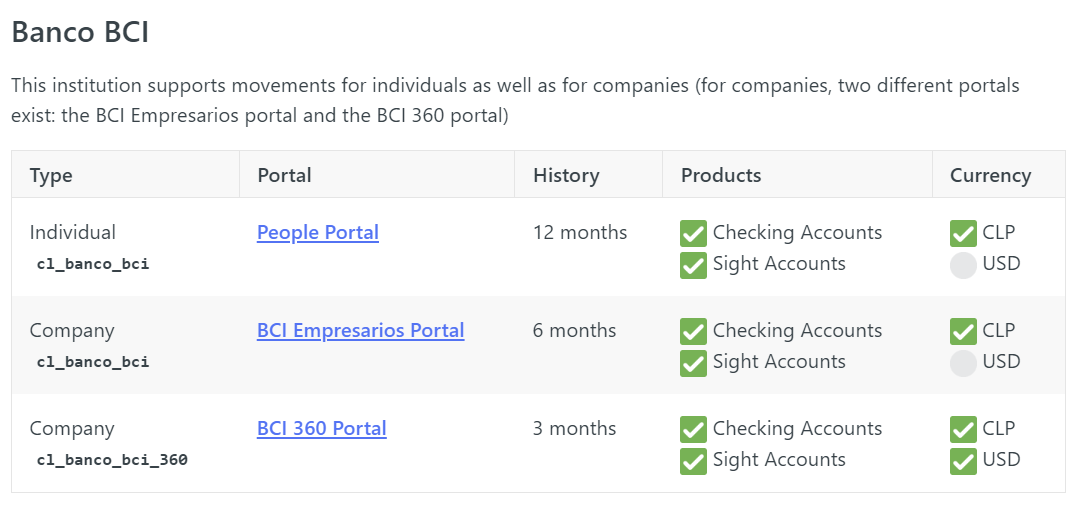Open the People Portal link

pos(317,233)
